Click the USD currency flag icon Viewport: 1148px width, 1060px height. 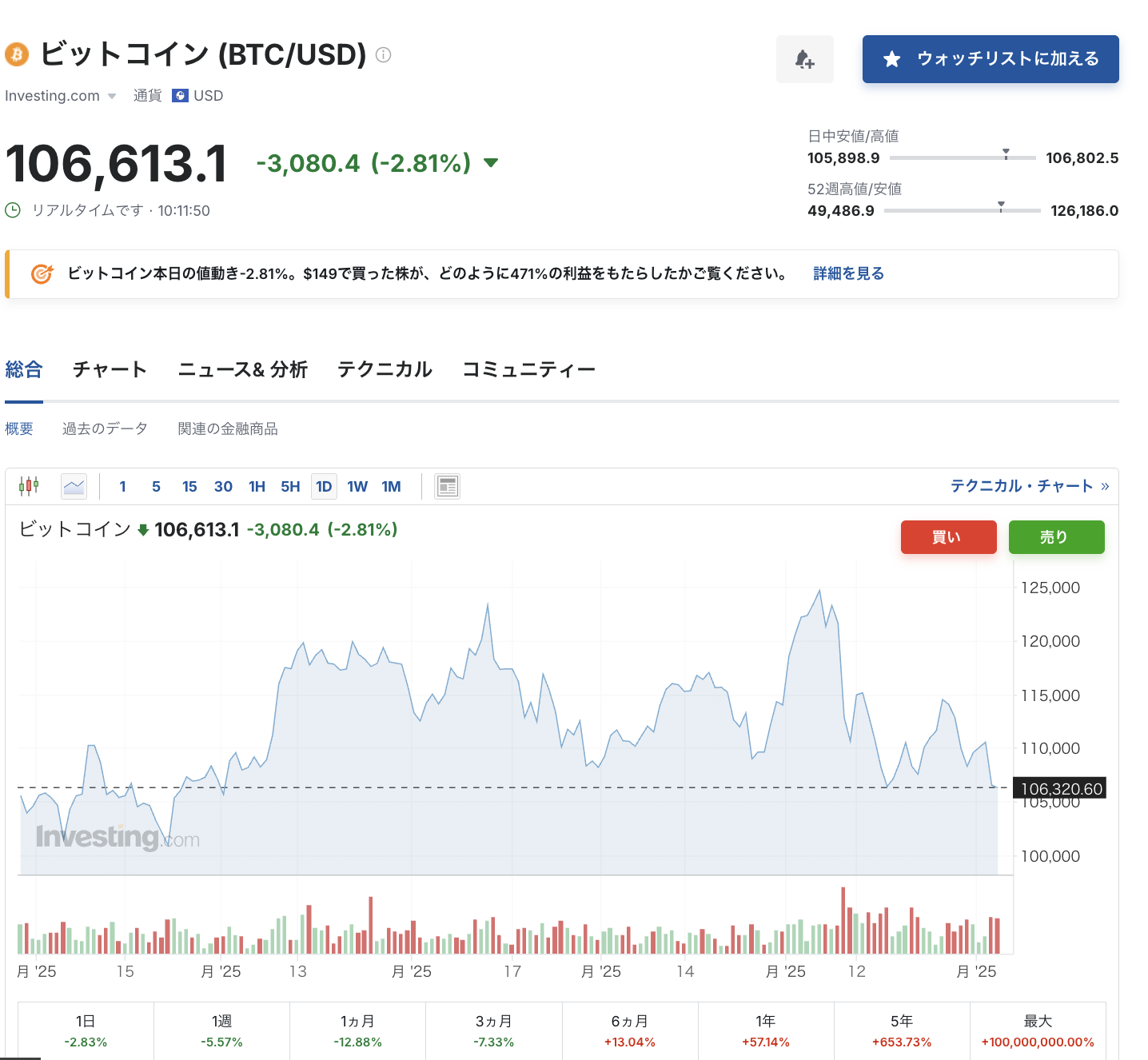(x=181, y=96)
